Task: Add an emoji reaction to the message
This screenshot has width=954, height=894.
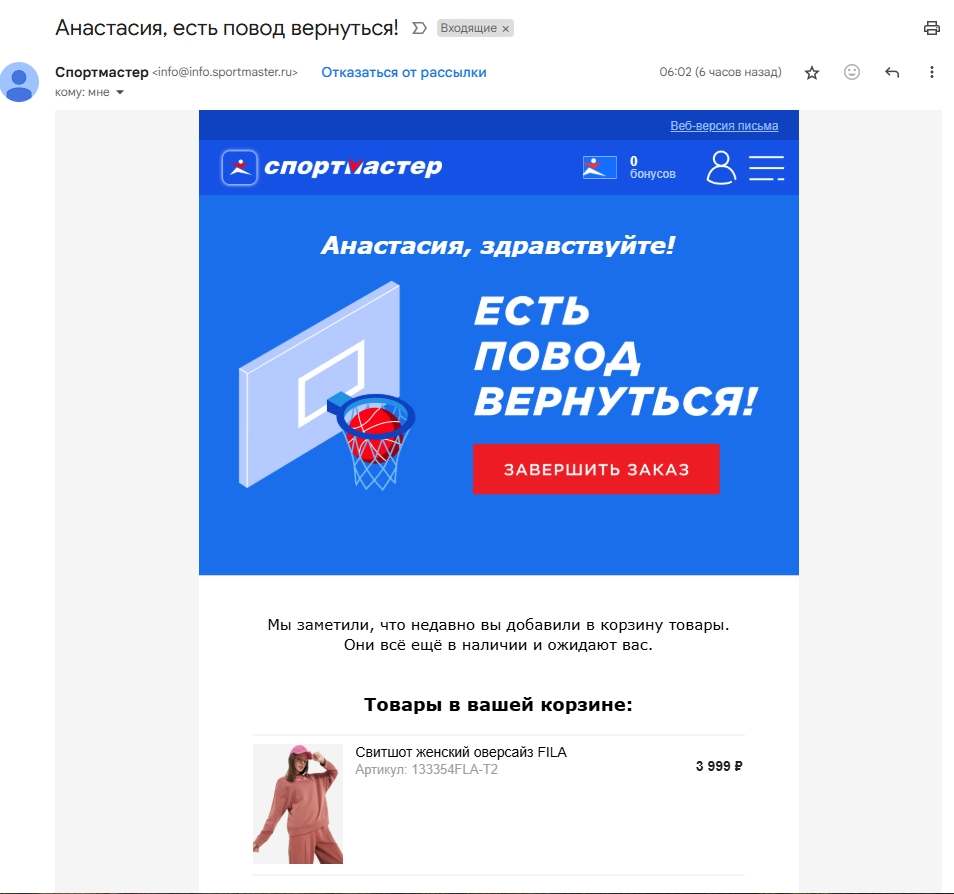Action: coord(852,72)
